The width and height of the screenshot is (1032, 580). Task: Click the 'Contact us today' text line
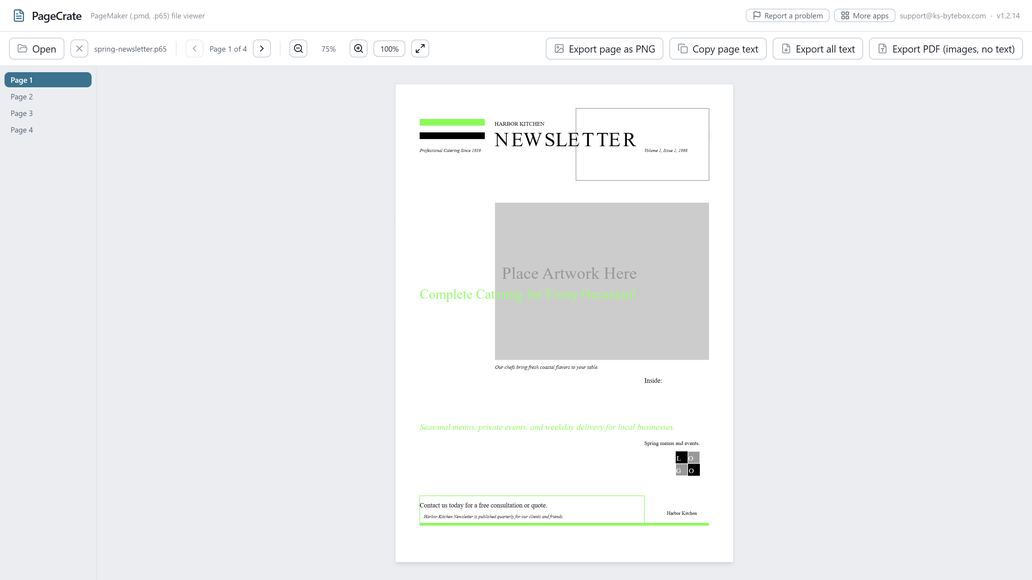483,505
